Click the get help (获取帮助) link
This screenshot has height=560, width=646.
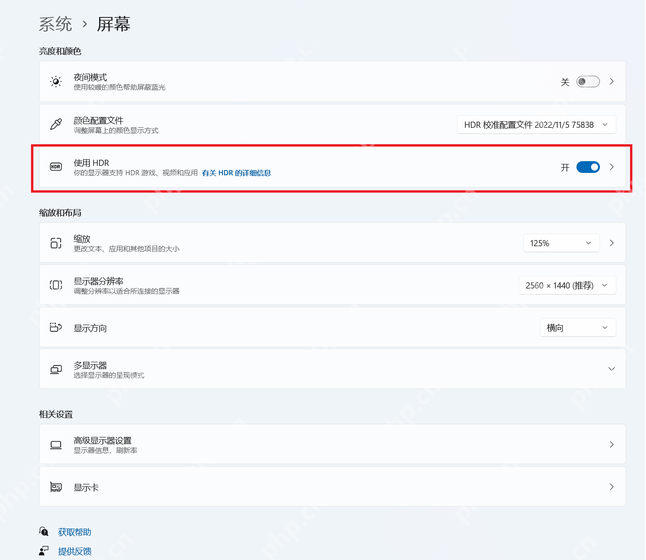(x=75, y=532)
